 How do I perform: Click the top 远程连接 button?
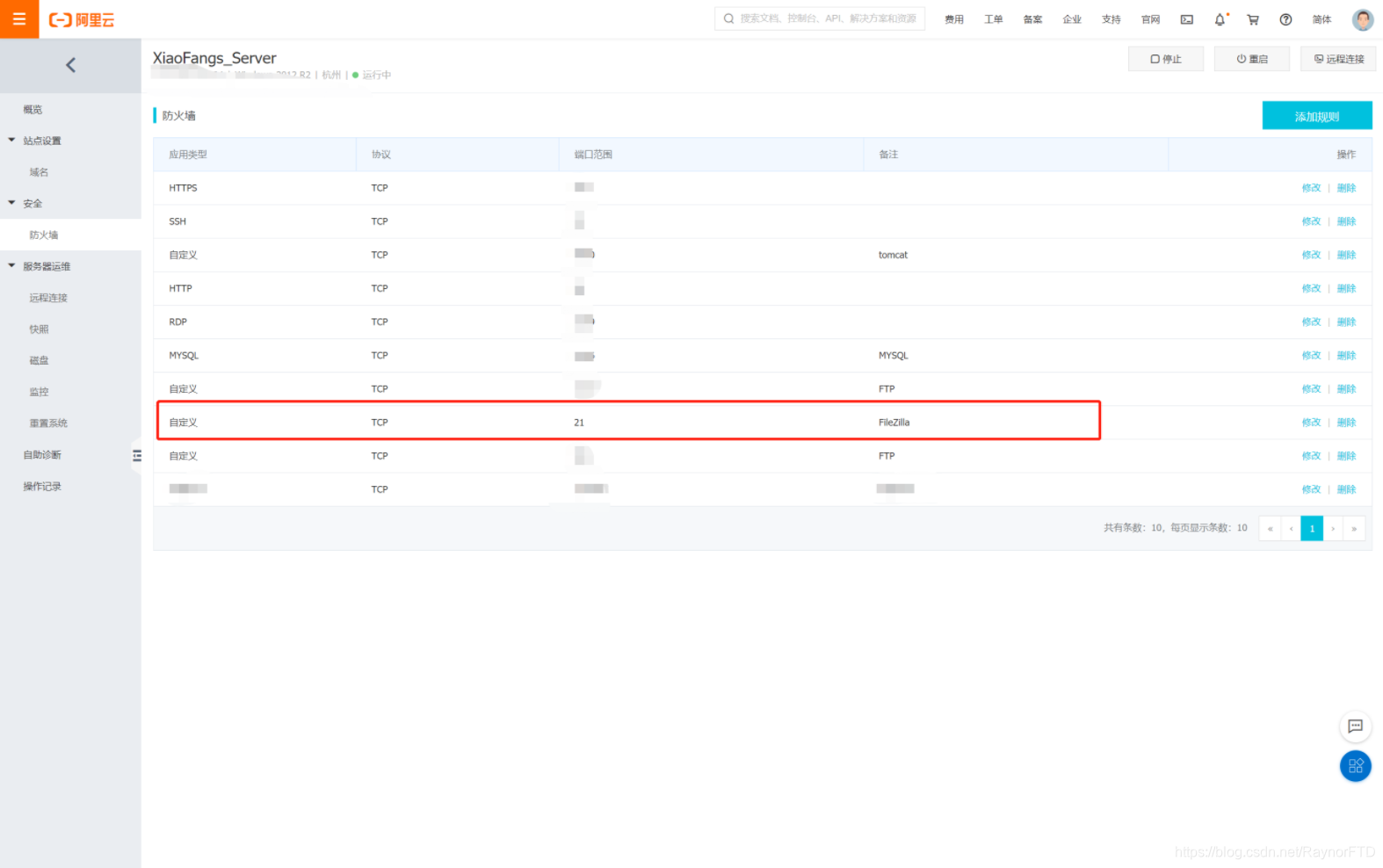point(1338,59)
